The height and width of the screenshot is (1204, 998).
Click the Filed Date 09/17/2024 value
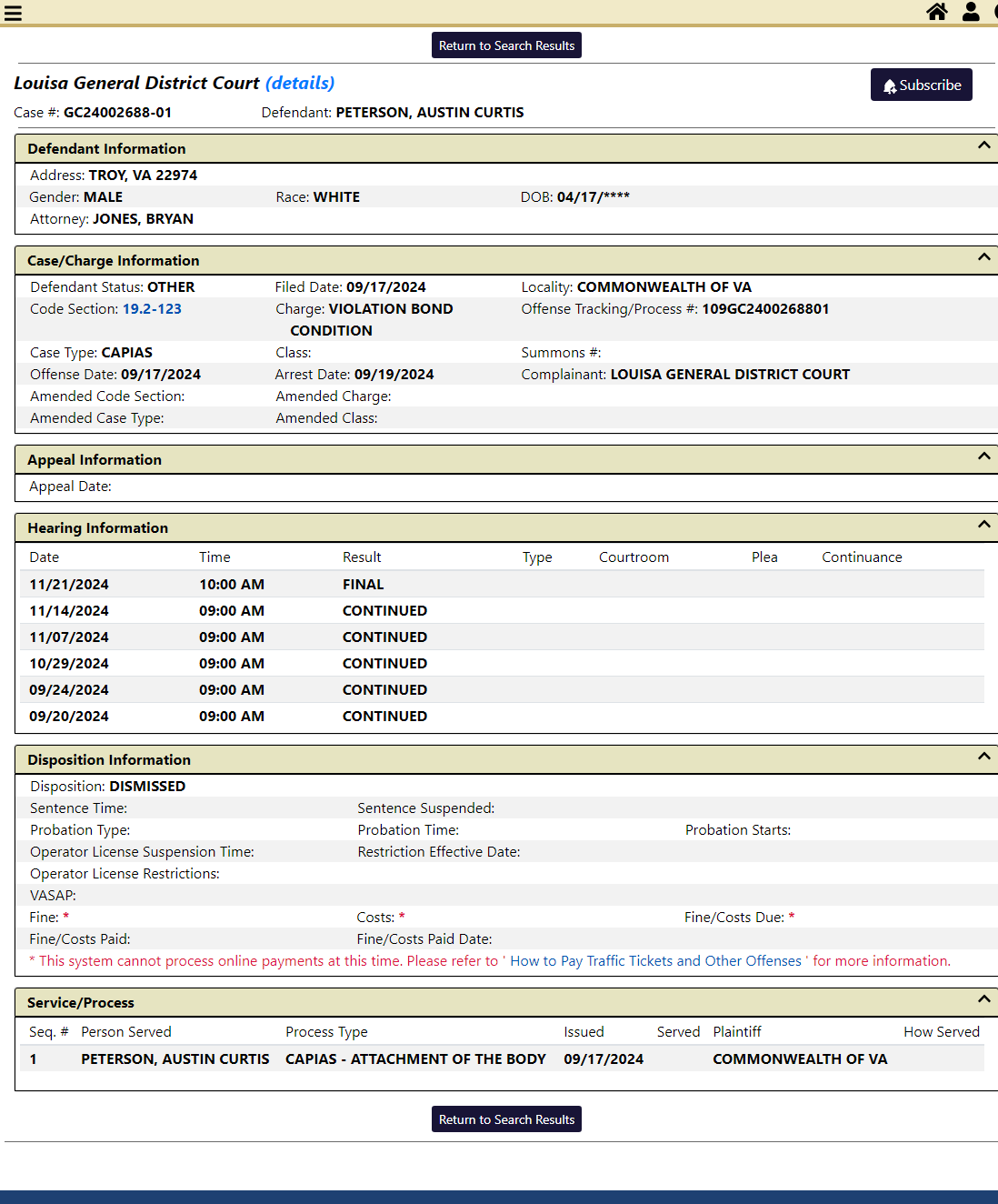[386, 287]
